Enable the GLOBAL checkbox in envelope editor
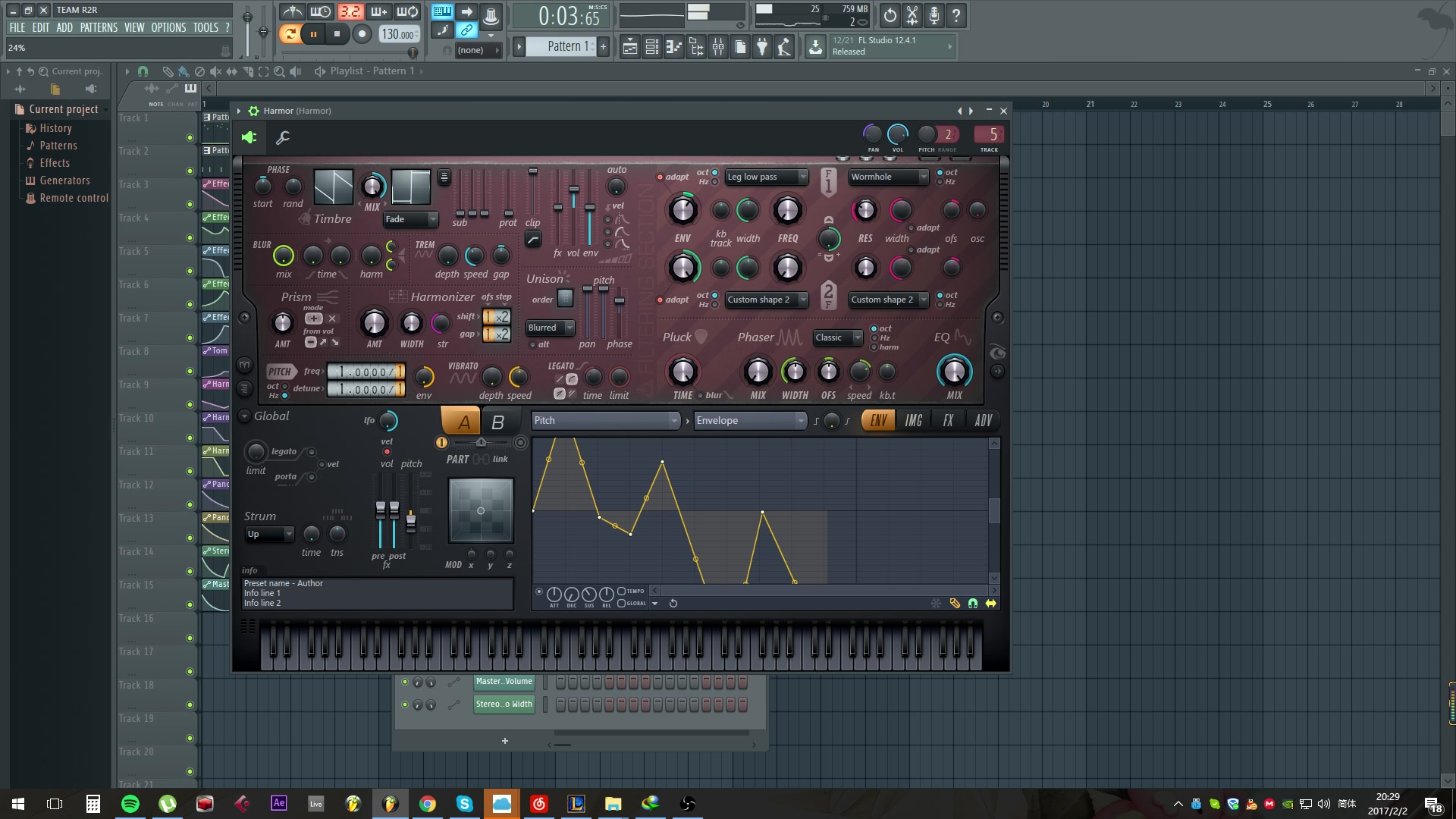This screenshot has height=819, width=1456. [622, 603]
